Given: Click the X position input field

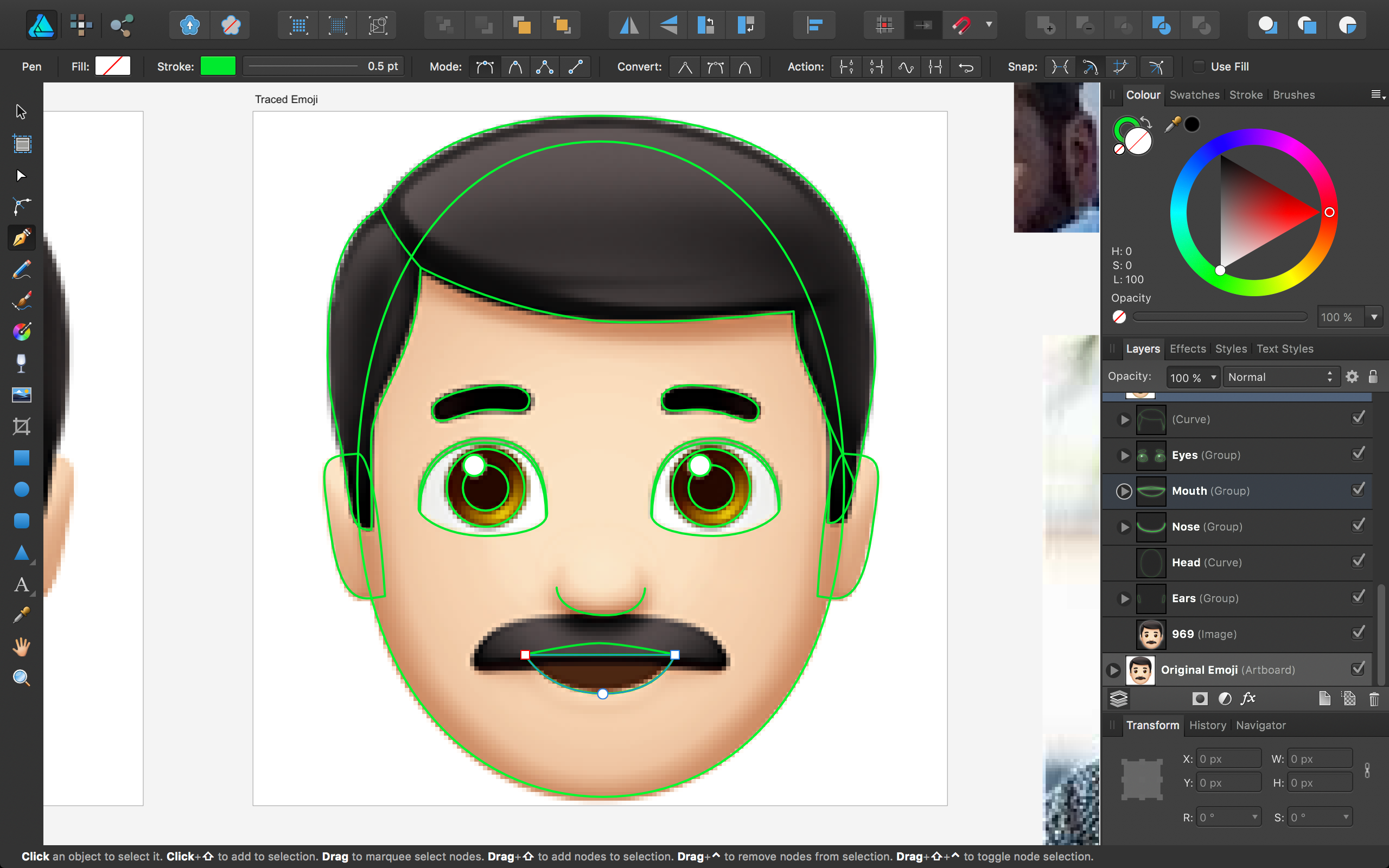Looking at the screenshot, I should click(x=1228, y=758).
